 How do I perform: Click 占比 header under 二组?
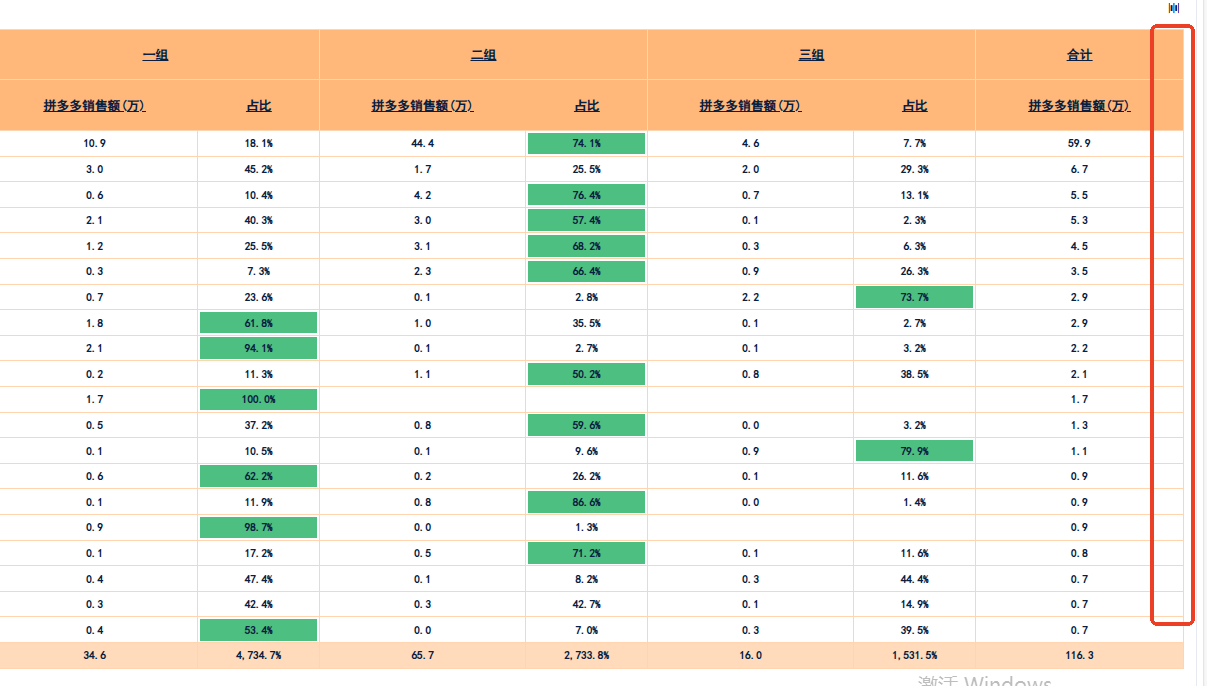pos(586,106)
